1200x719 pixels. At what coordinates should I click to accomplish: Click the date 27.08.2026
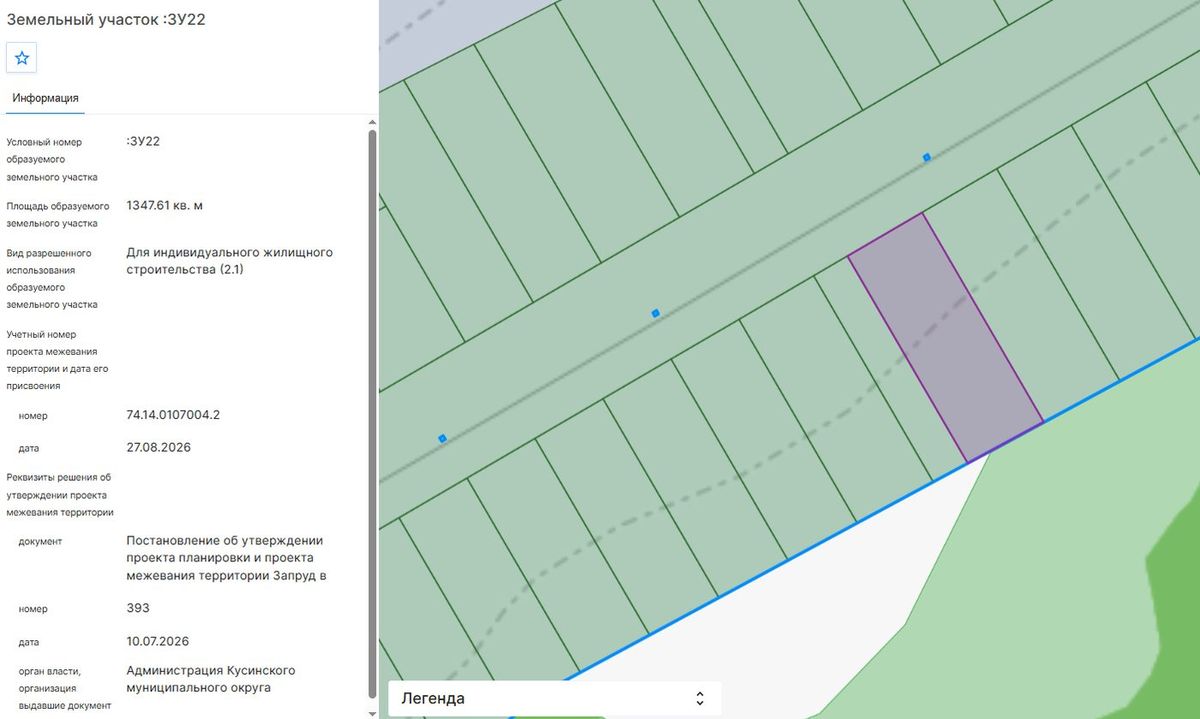click(158, 447)
